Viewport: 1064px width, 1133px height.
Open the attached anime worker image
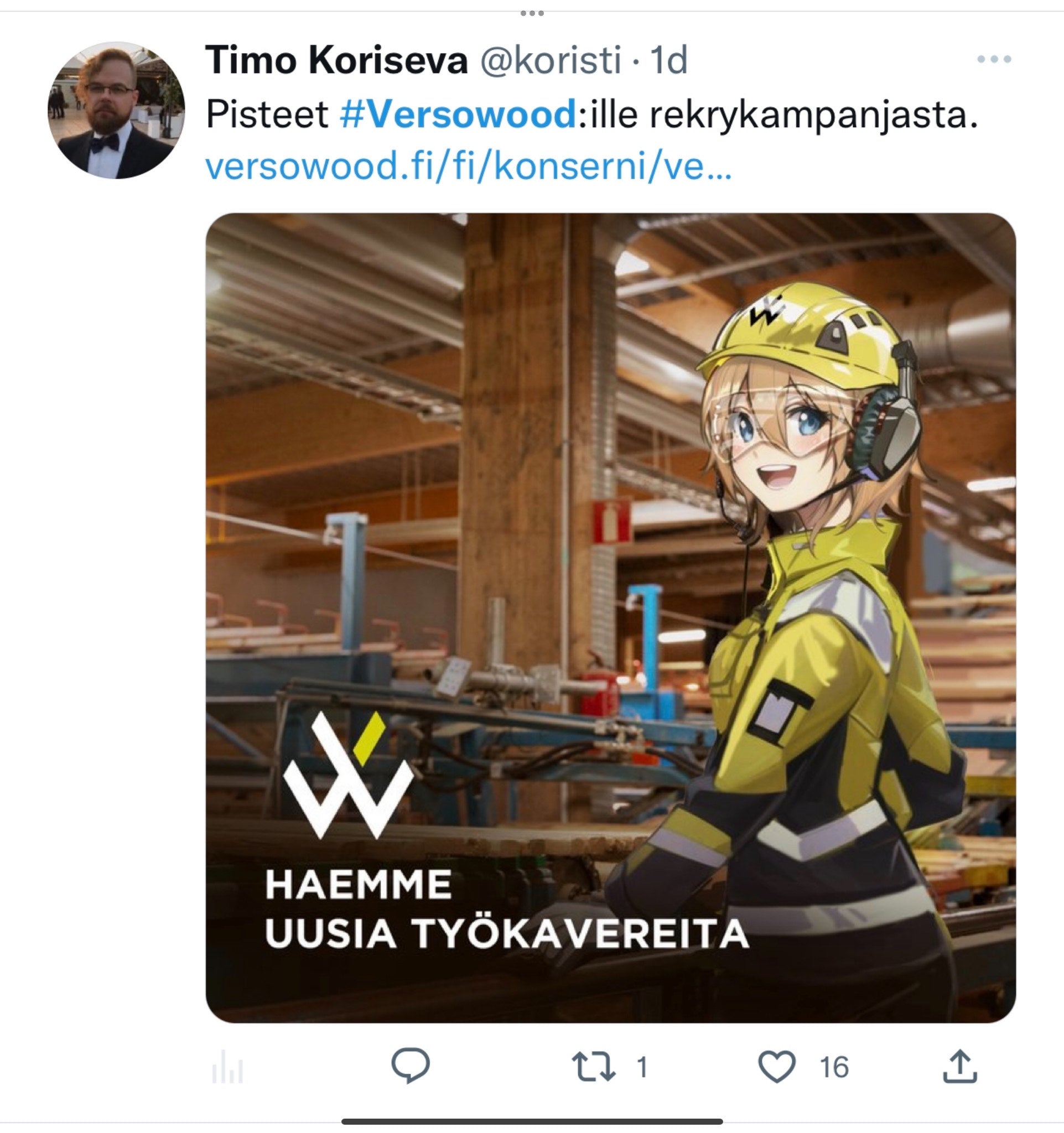610,618
